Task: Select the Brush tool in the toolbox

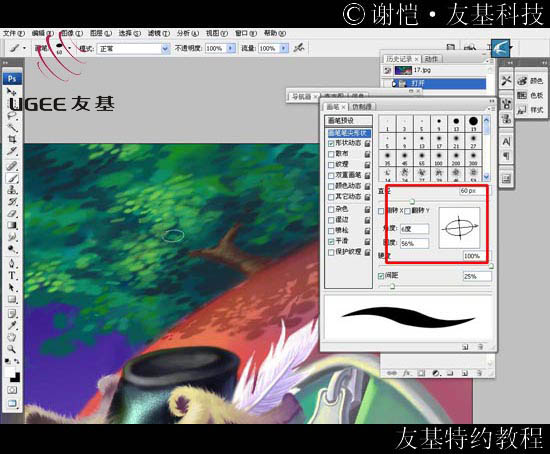Action: point(12,178)
